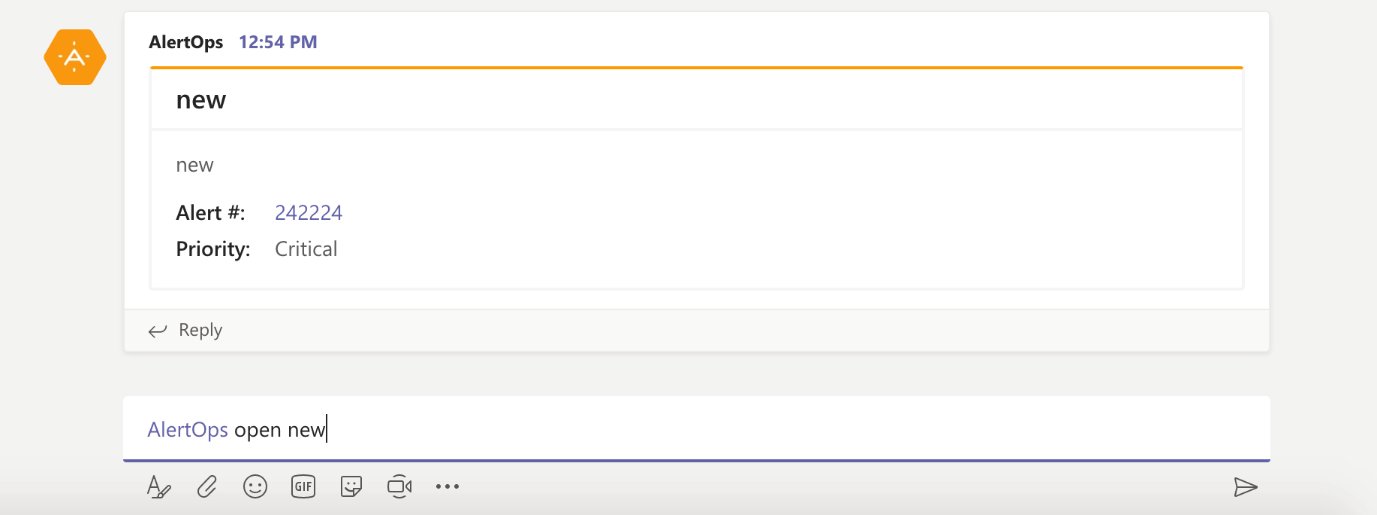This screenshot has width=1377, height=515.
Task: Open the text formatting options
Action: (x=159, y=487)
